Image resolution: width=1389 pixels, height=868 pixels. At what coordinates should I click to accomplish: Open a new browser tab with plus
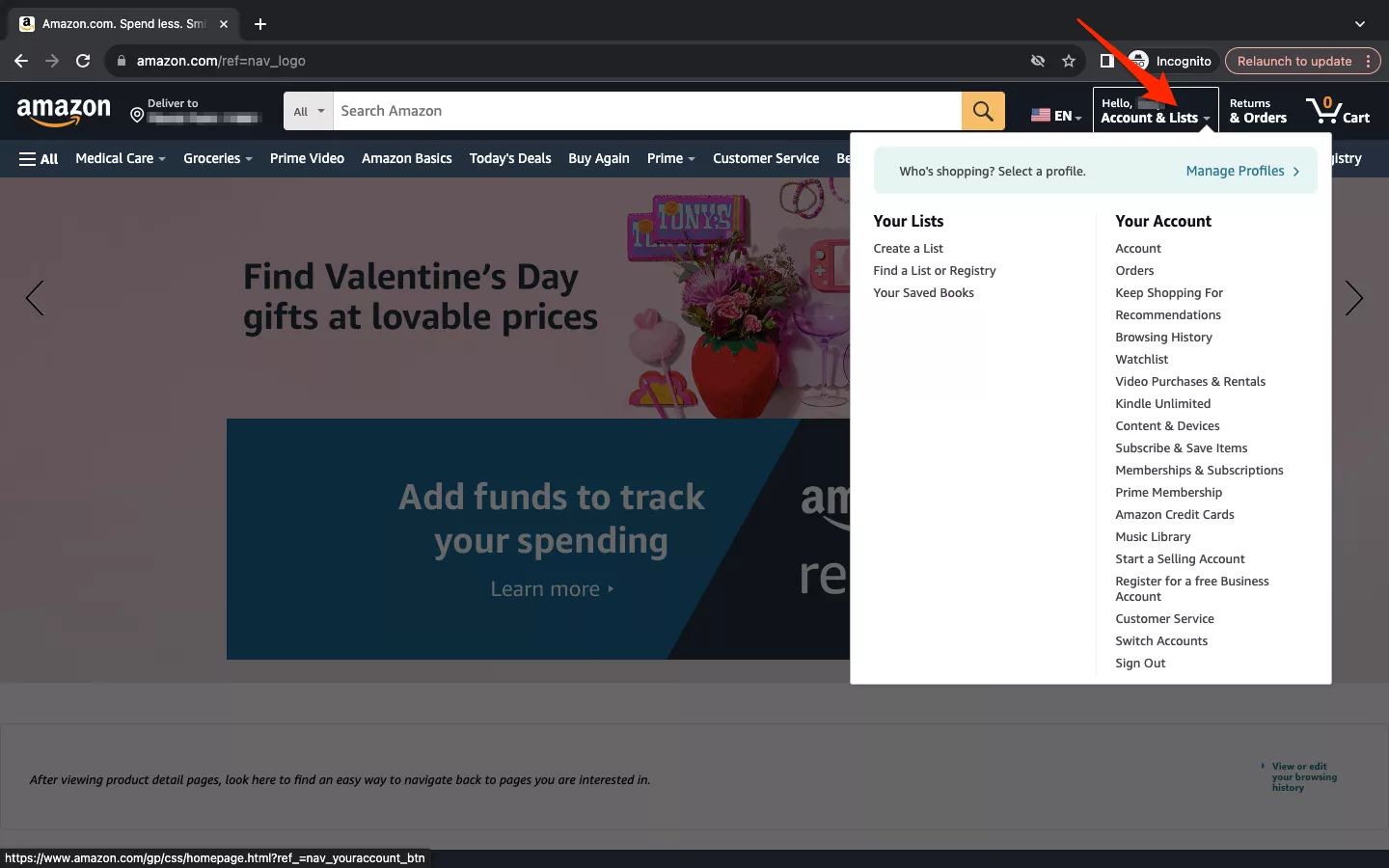tap(260, 24)
